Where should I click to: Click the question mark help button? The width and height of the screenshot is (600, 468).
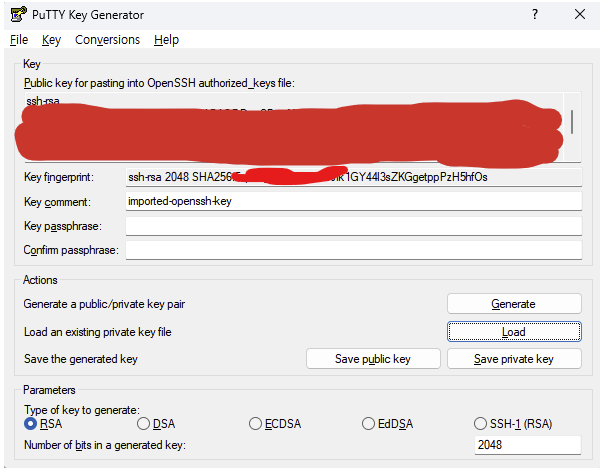point(535,15)
